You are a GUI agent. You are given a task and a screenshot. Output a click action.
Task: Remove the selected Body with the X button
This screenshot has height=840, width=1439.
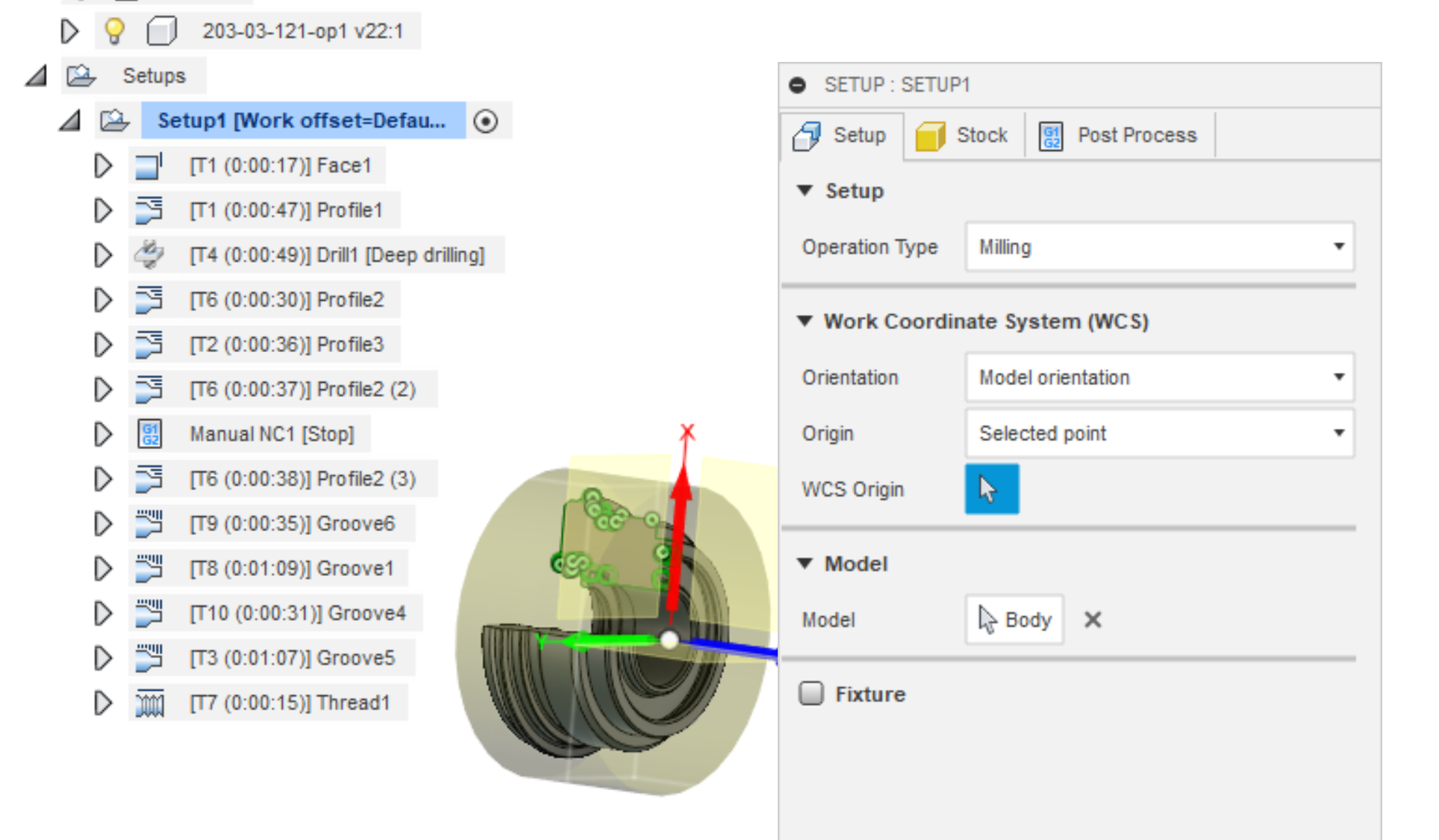click(1092, 619)
